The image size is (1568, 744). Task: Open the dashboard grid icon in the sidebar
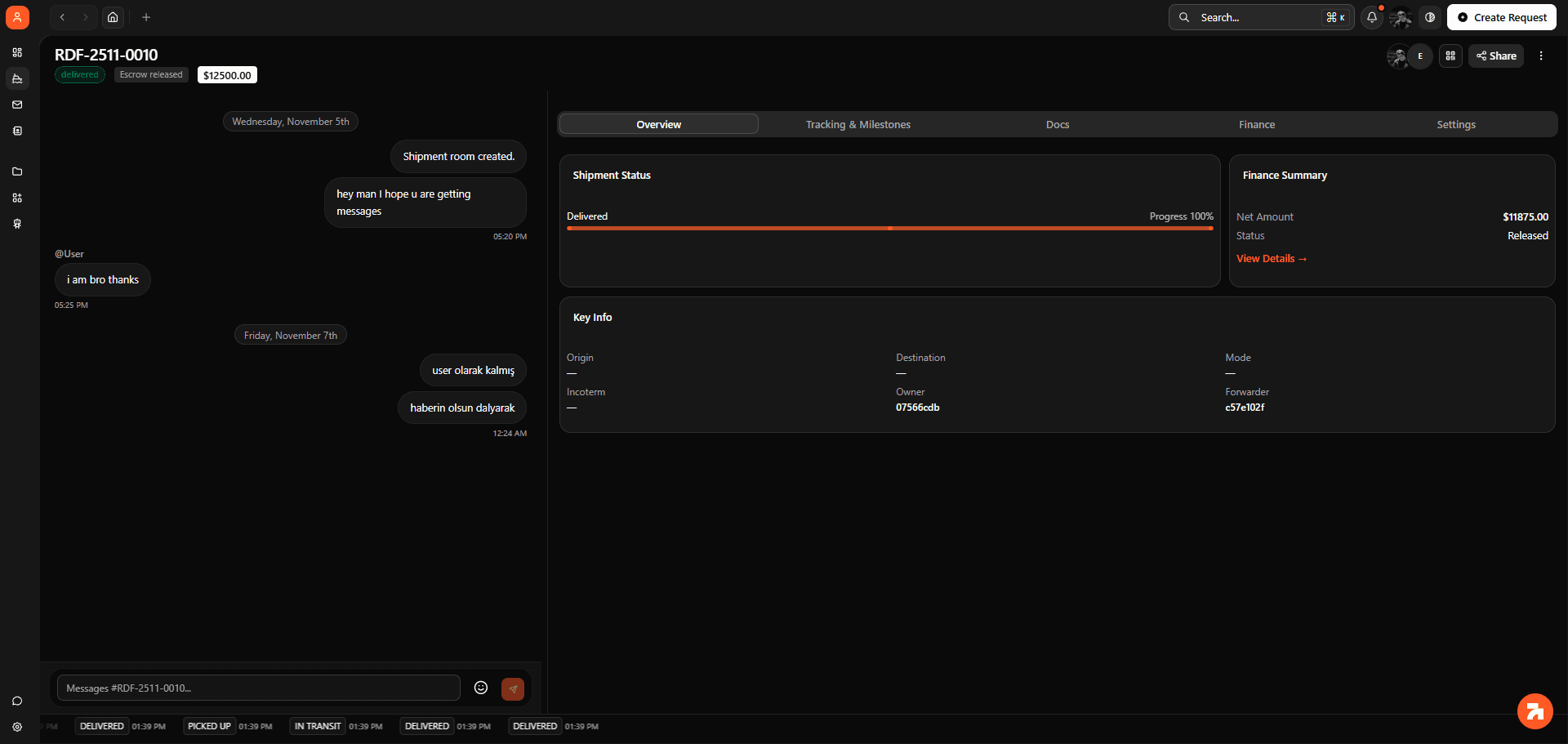17,52
